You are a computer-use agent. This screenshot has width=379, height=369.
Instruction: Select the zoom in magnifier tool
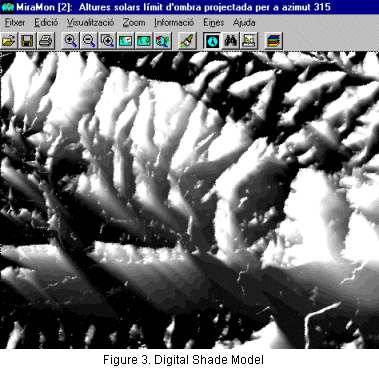point(71,41)
